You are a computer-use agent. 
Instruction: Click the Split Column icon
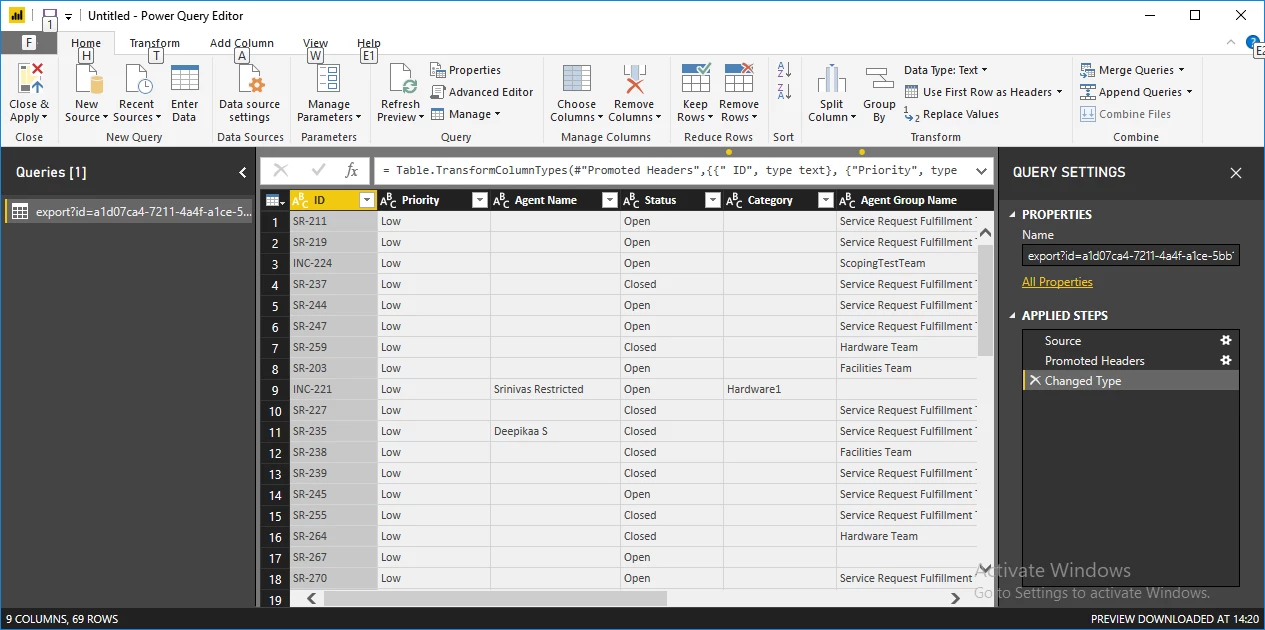click(x=832, y=79)
